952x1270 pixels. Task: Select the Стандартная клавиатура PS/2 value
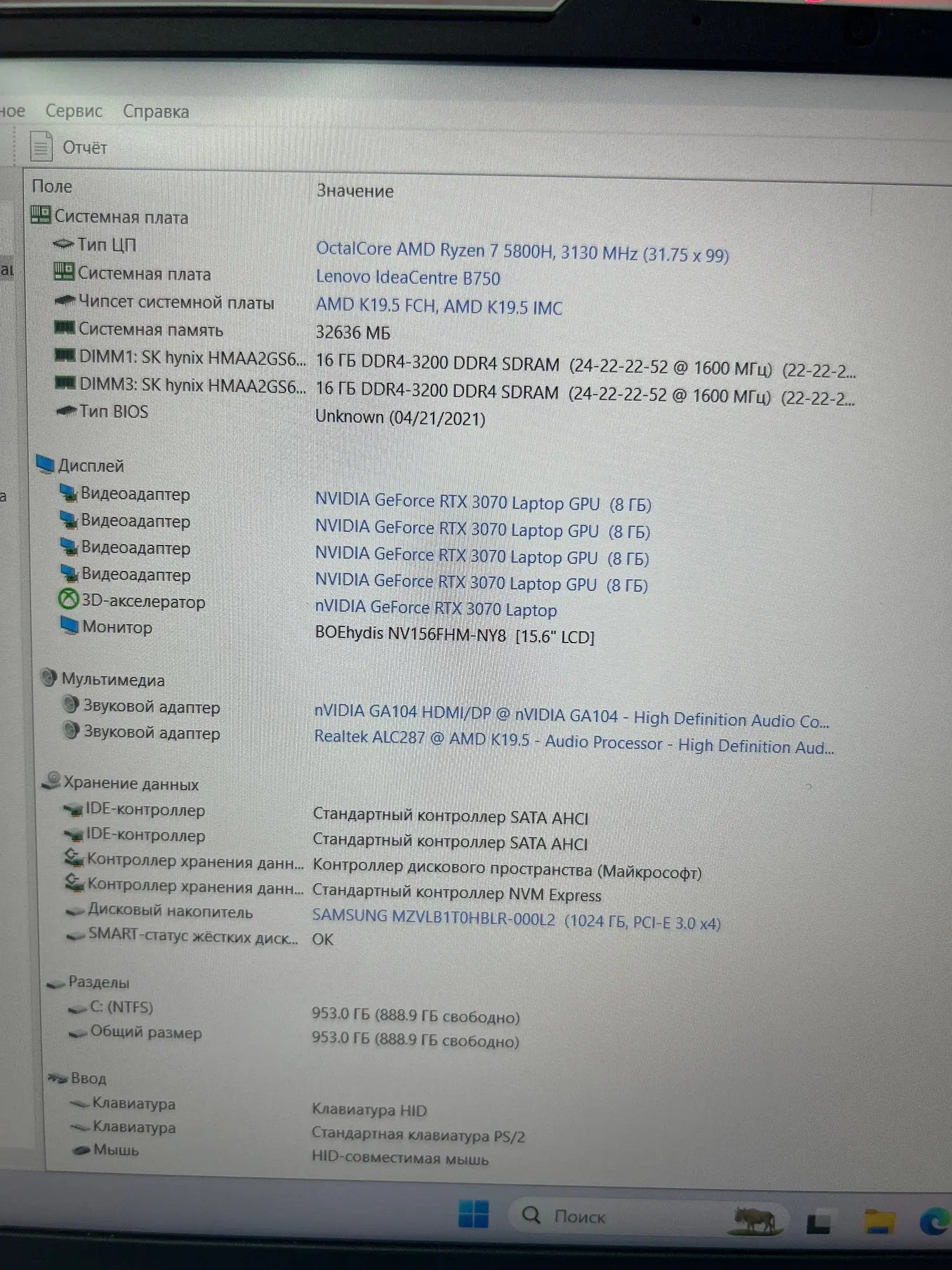click(418, 1134)
